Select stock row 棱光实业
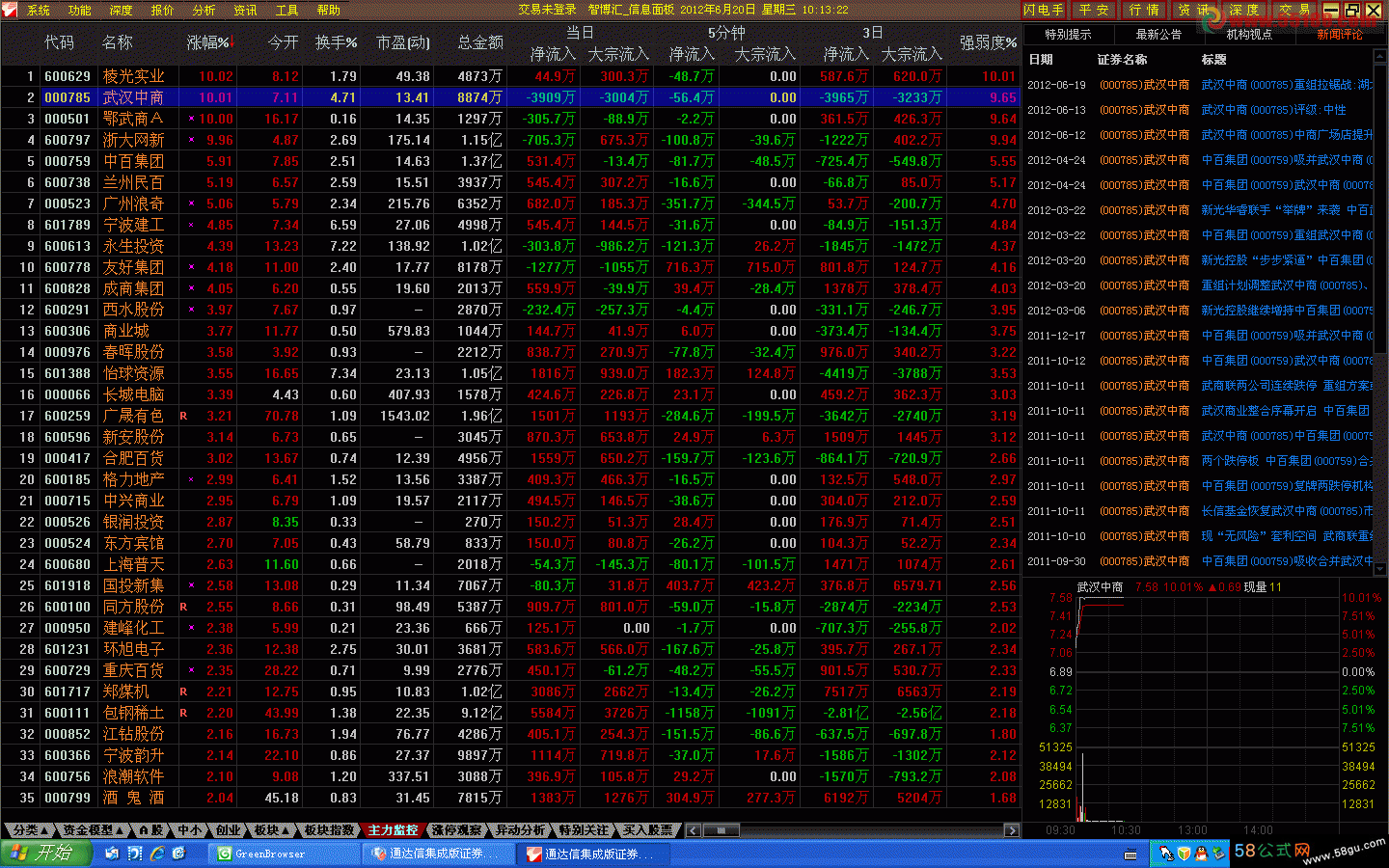Image resolution: width=1389 pixels, height=868 pixels. coord(509,76)
